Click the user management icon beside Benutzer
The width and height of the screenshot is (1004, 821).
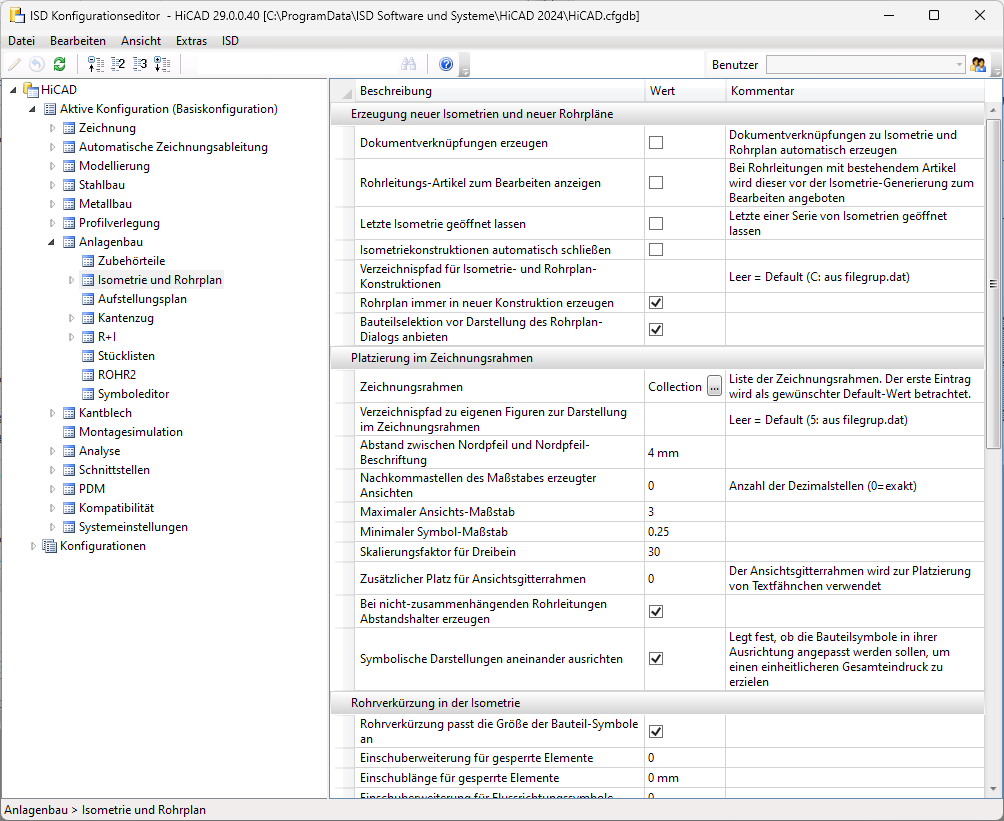(x=978, y=65)
